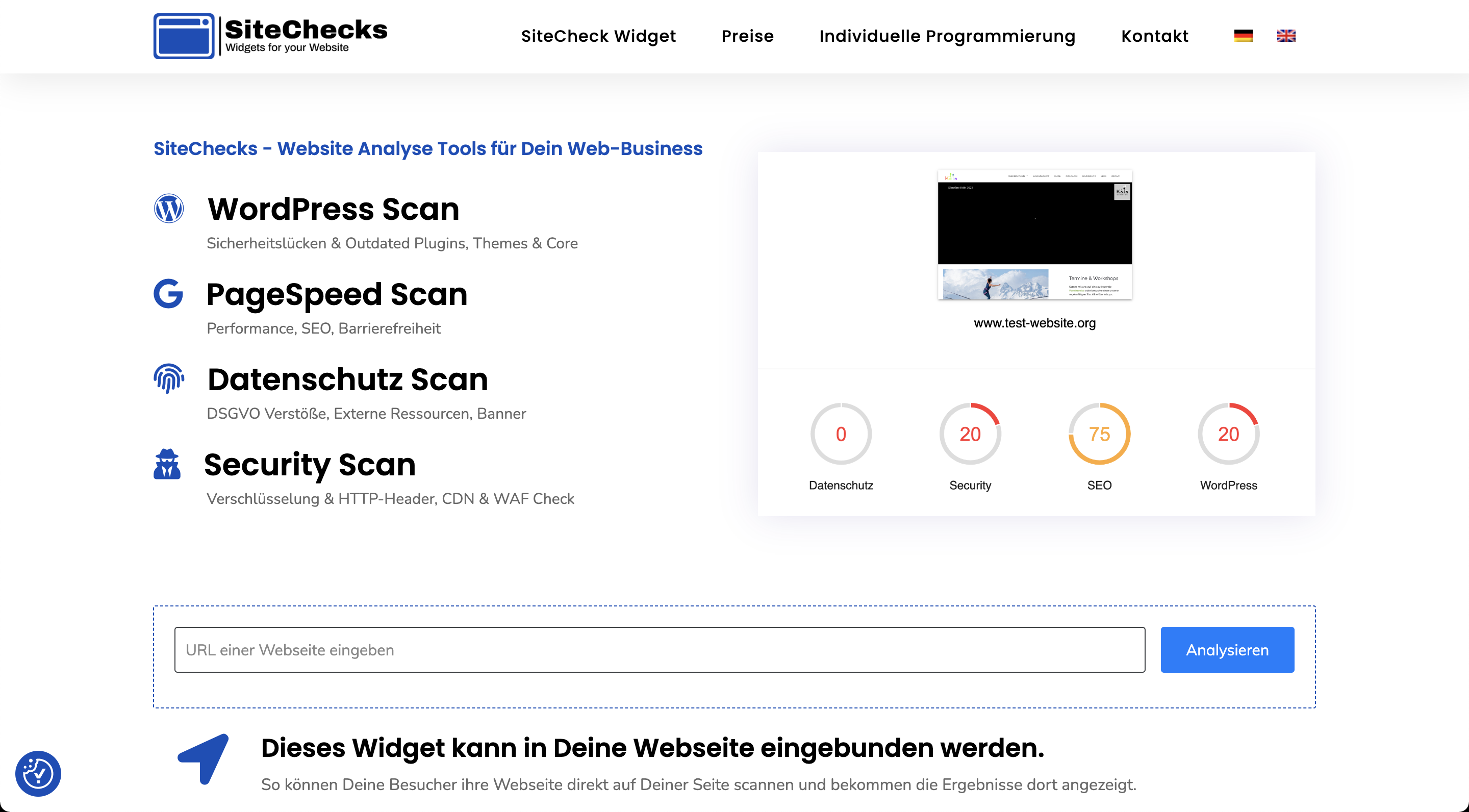Click the PageSpeed Scan heading
The width and height of the screenshot is (1469, 812).
click(337, 294)
